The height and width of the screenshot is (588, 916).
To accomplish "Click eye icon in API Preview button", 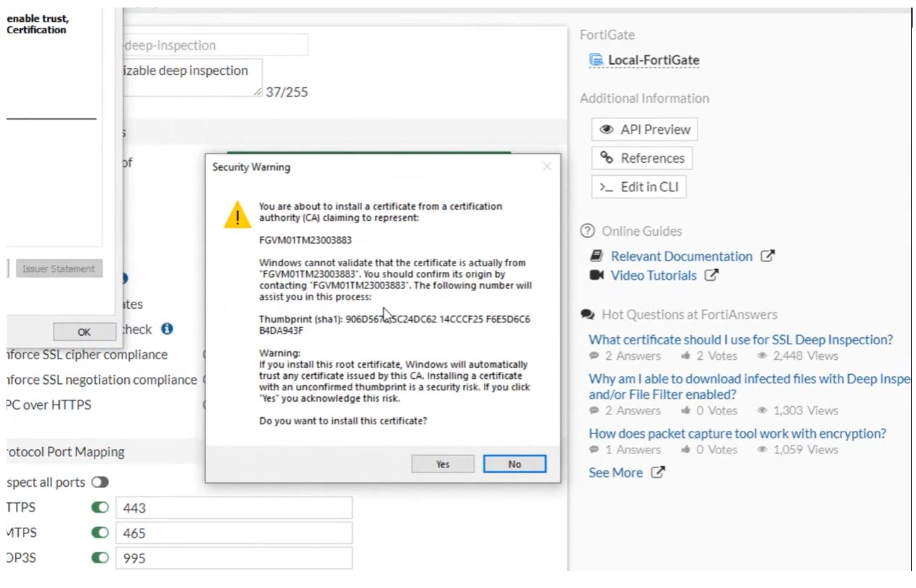I will coord(607,130).
